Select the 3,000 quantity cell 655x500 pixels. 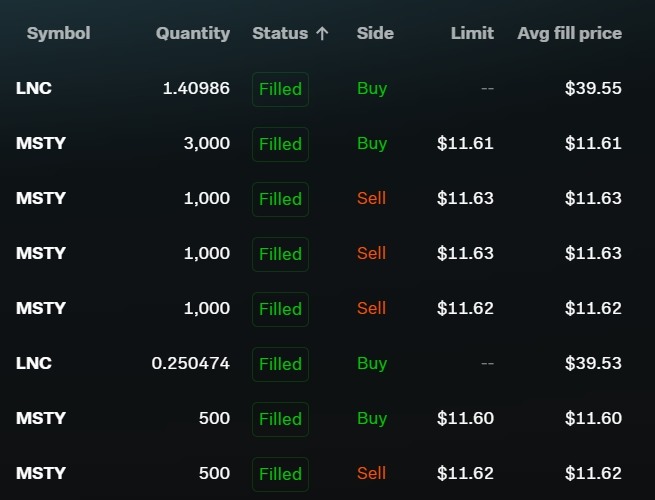[207, 143]
